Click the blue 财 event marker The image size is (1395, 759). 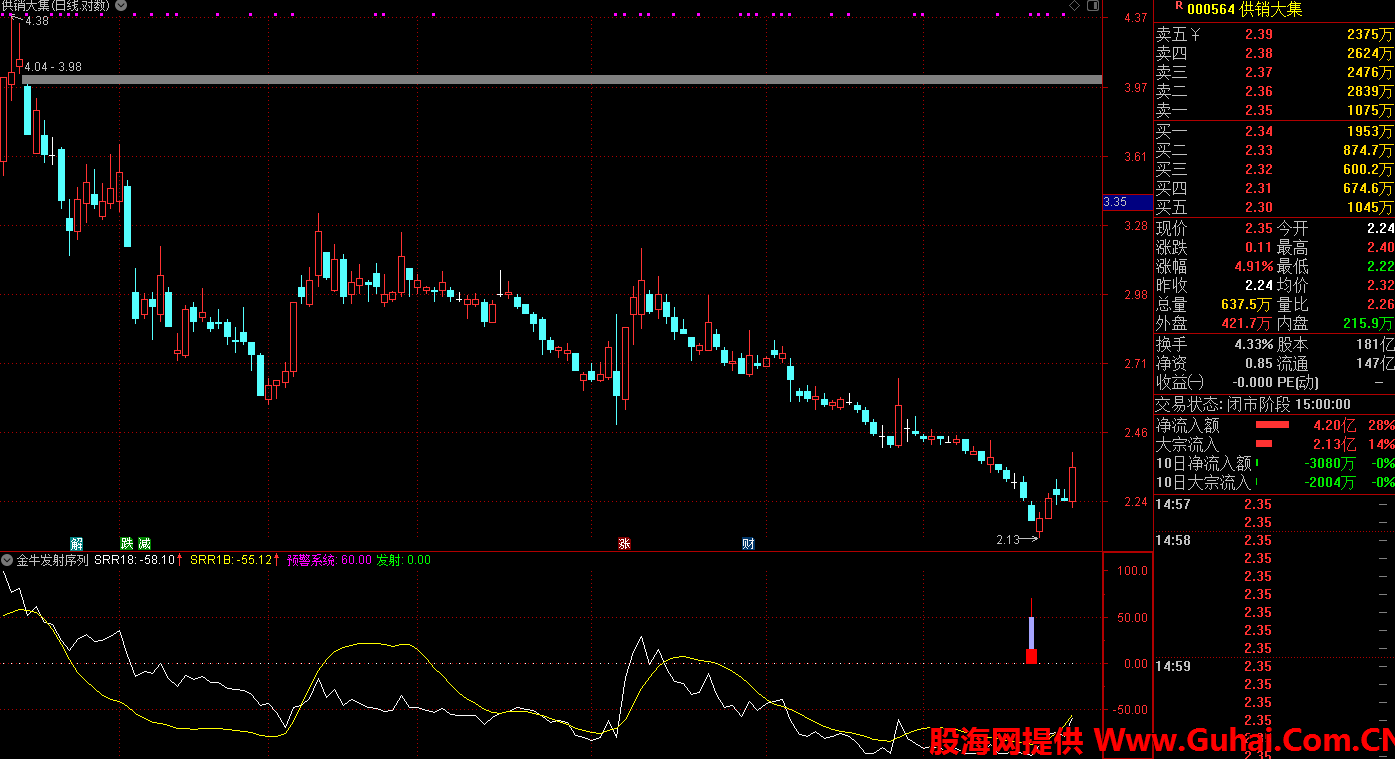(x=748, y=544)
